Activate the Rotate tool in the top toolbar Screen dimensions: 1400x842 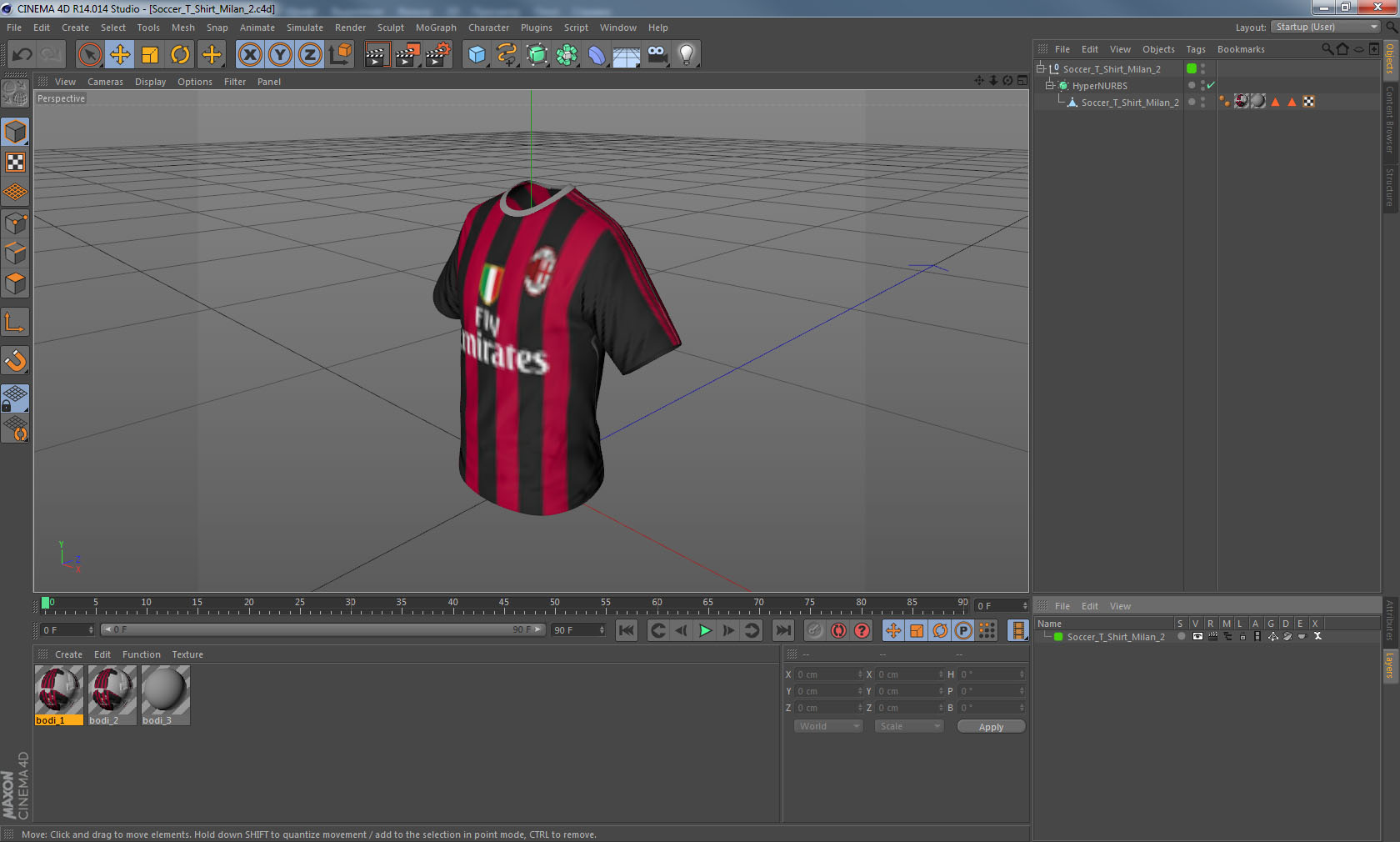click(180, 55)
